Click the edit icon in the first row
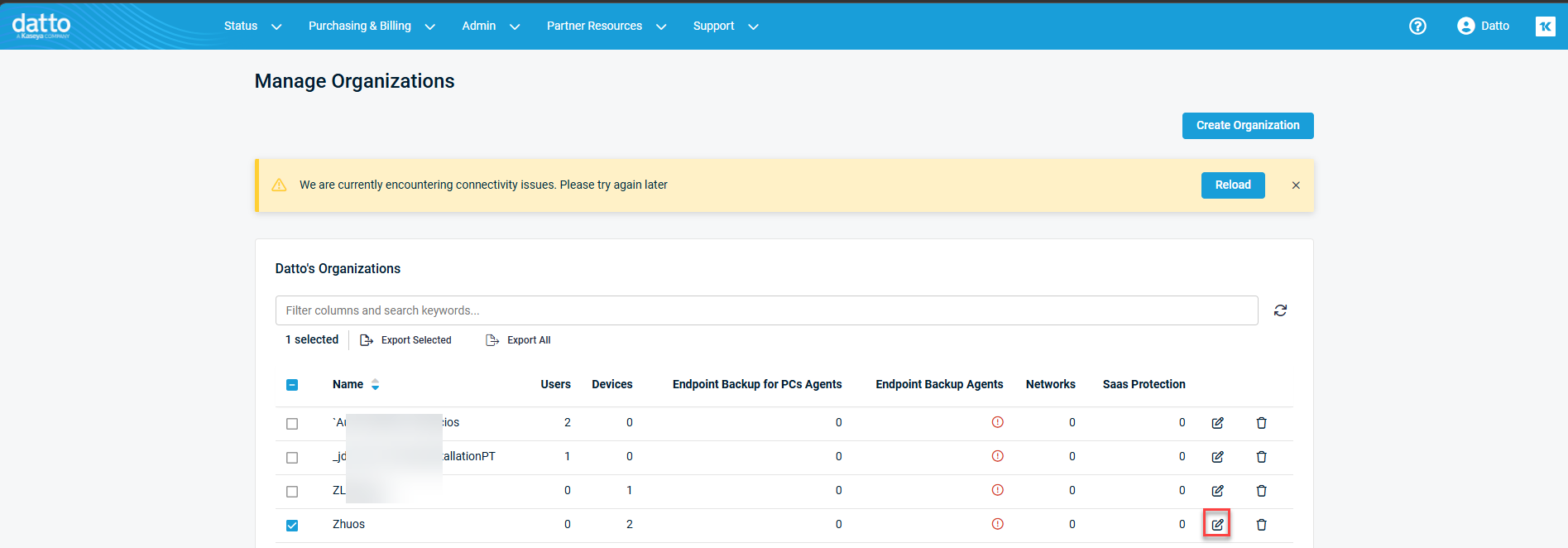 (x=1217, y=423)
